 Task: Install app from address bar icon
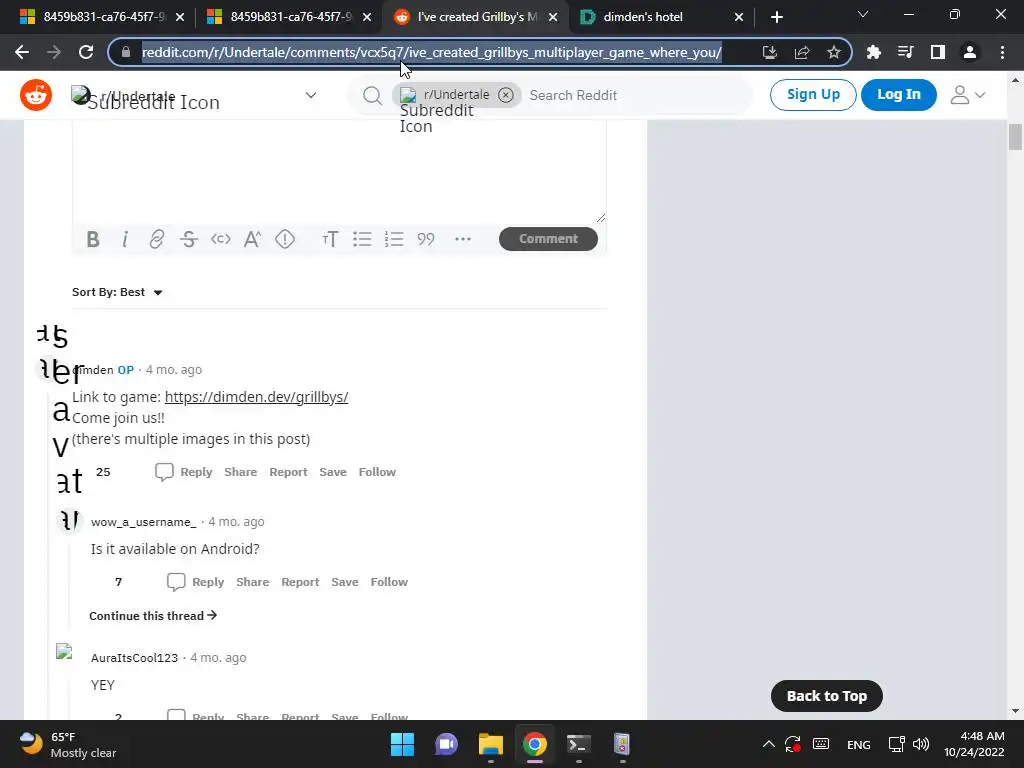click(770, 52)
